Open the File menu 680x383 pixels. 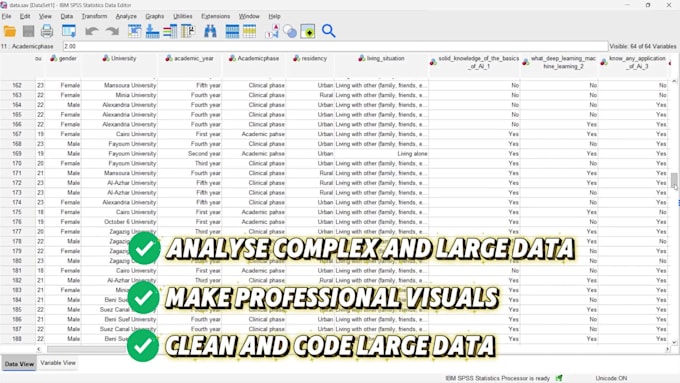pos(7,16)
